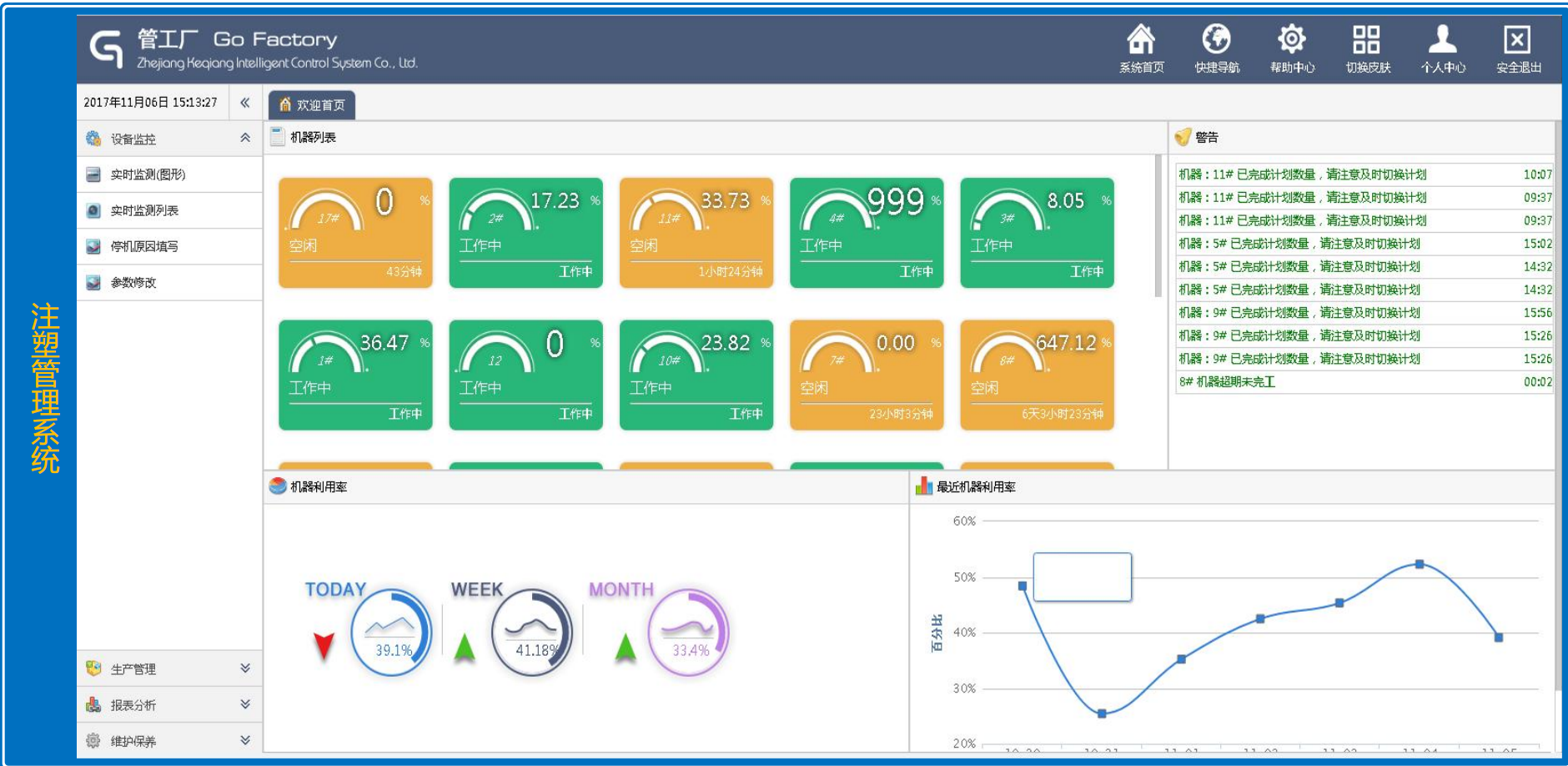The image size is (1568, 766).
Task: Open 个人中心 user icon
Action: [x=1443, y=39]
